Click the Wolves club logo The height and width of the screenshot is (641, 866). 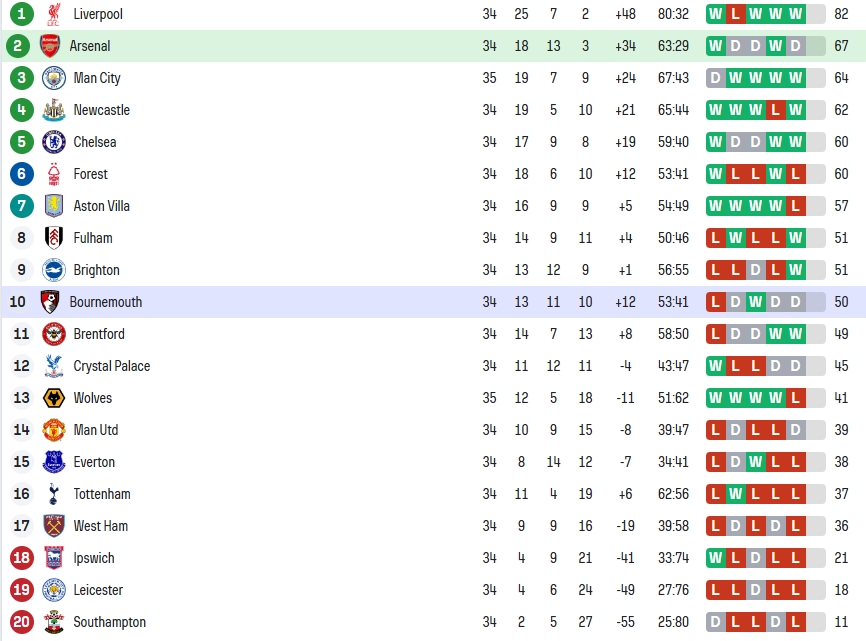(54, 398)
